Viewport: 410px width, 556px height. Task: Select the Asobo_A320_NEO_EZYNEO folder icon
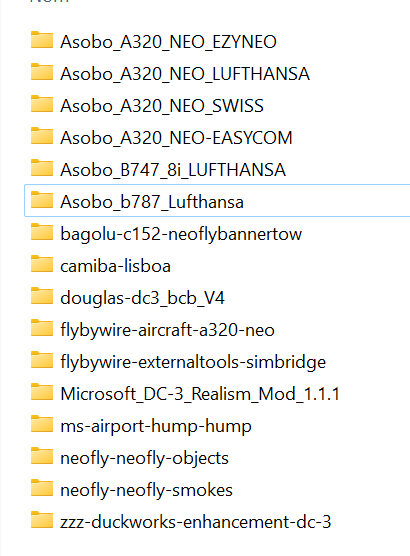click(42, 40)
